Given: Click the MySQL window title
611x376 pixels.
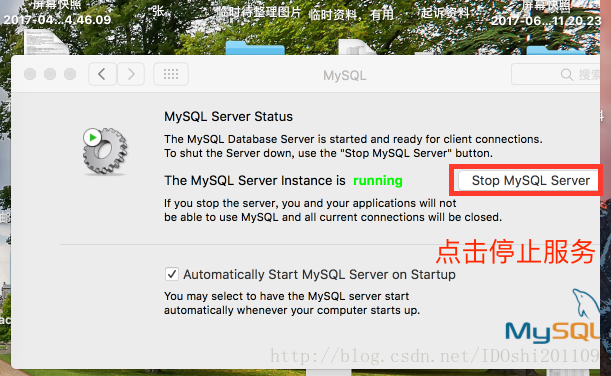Looking at the screenshot, I should tap(345, 75).
